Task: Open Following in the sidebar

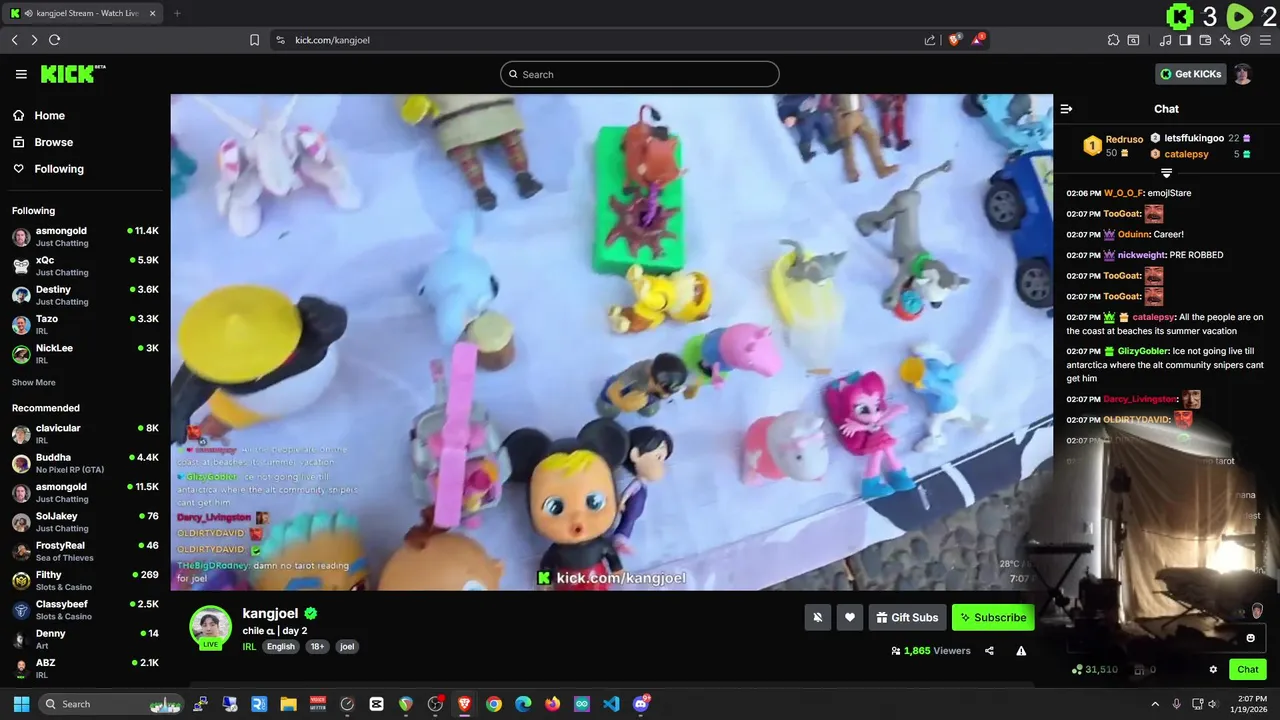Action: tap(85, 169)
